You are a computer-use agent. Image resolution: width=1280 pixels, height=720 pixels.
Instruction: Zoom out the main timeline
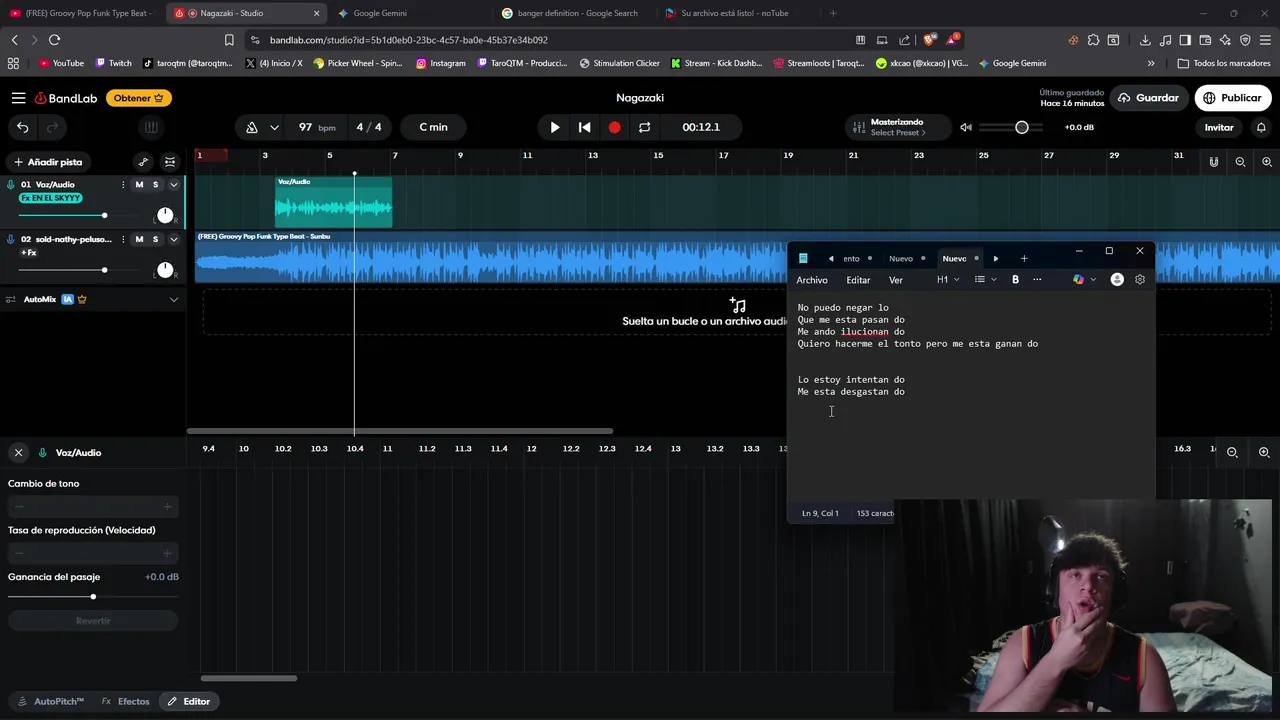pos(1240,162)
